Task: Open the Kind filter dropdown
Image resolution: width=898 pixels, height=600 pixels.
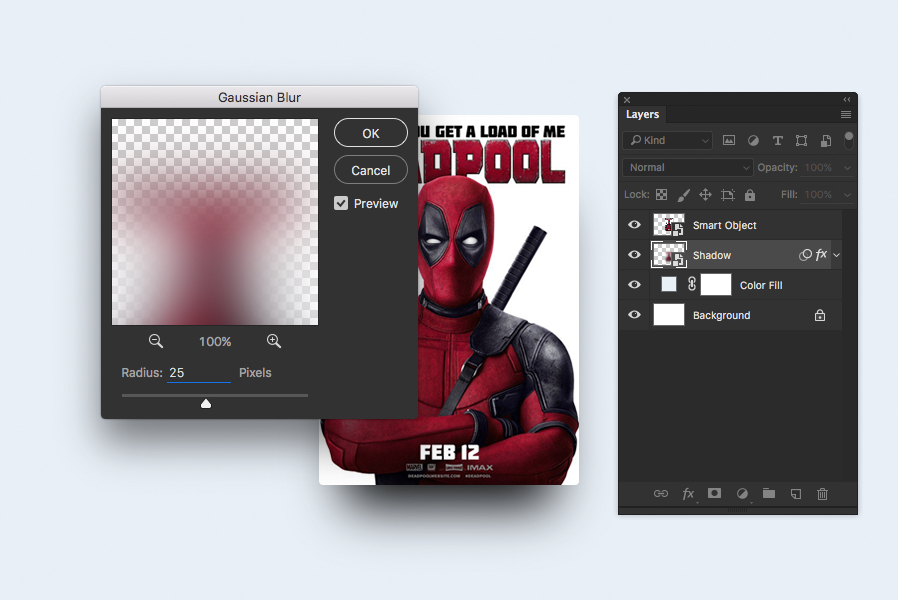Action: 667,140
